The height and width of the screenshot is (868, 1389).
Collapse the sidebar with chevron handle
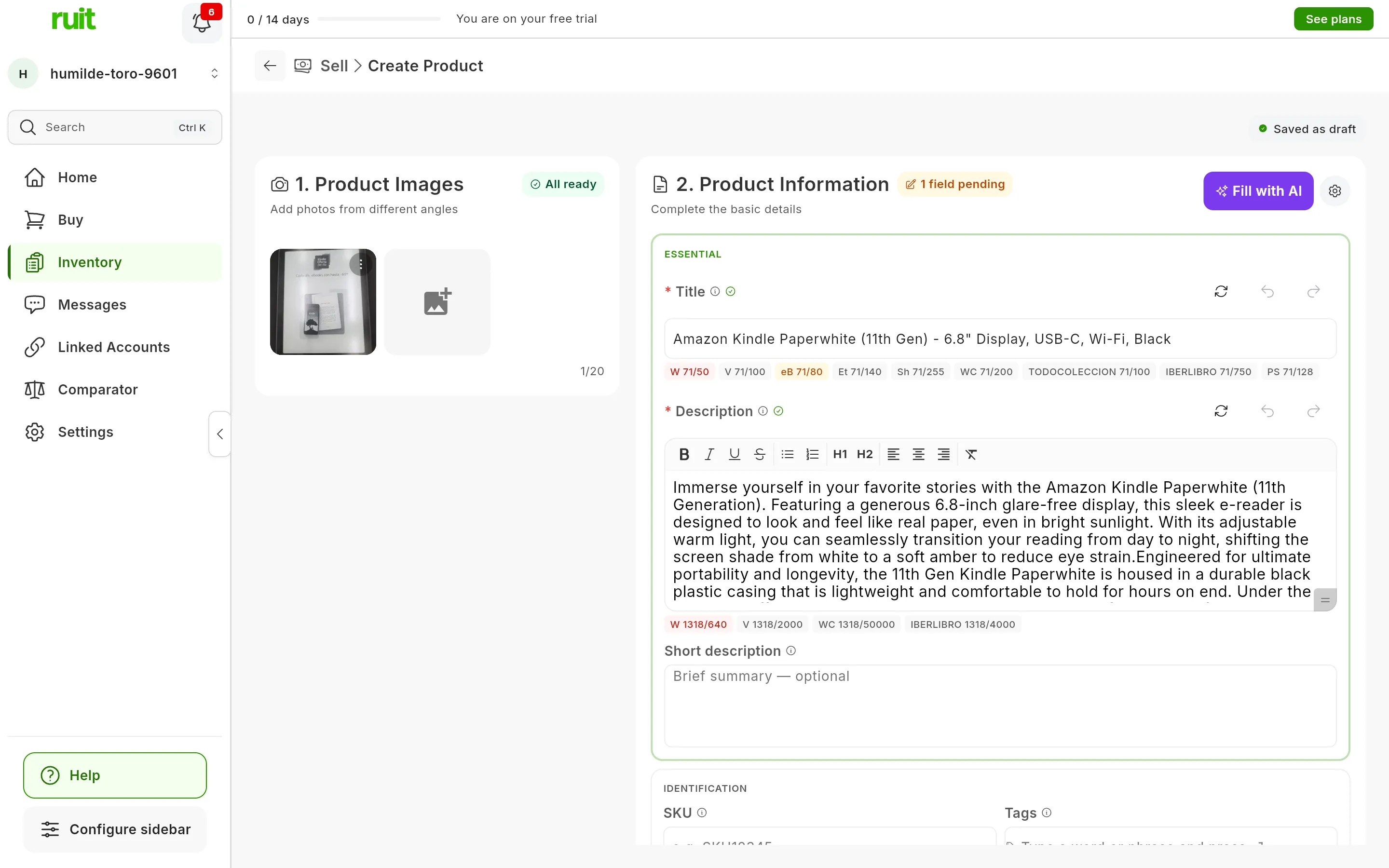[x=219, y=434]
